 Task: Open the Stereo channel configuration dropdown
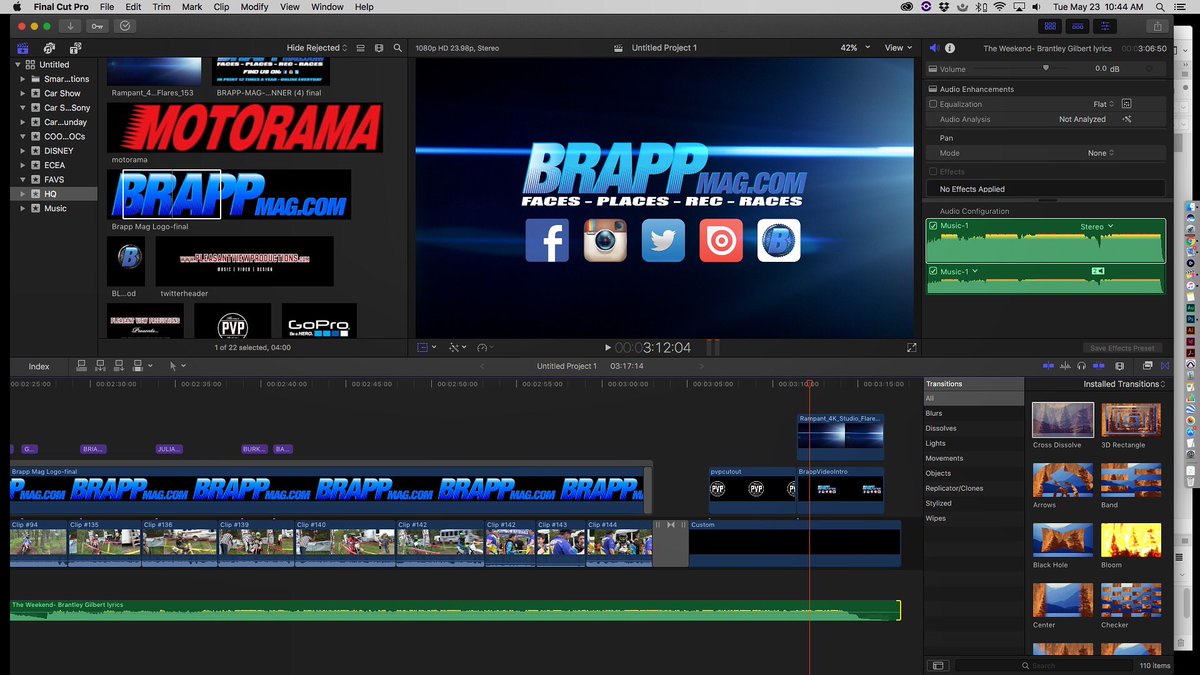pos(1097,227)
